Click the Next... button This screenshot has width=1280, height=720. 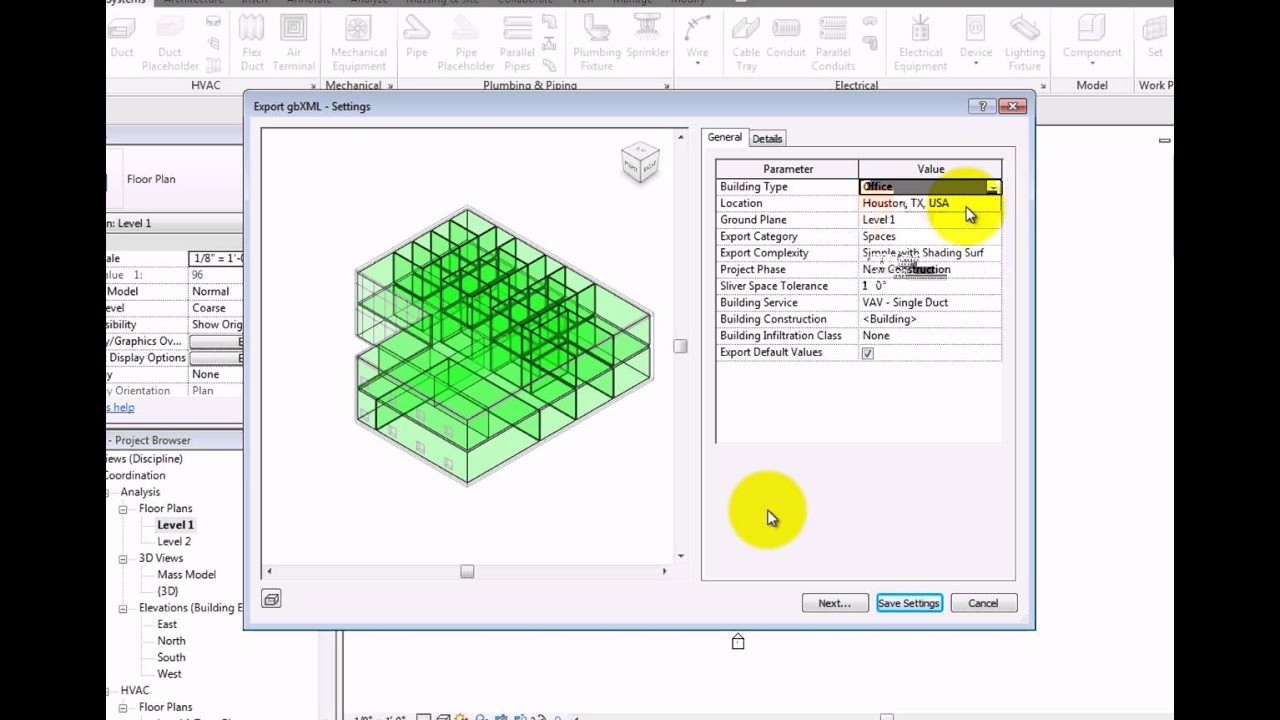point(835,603)
